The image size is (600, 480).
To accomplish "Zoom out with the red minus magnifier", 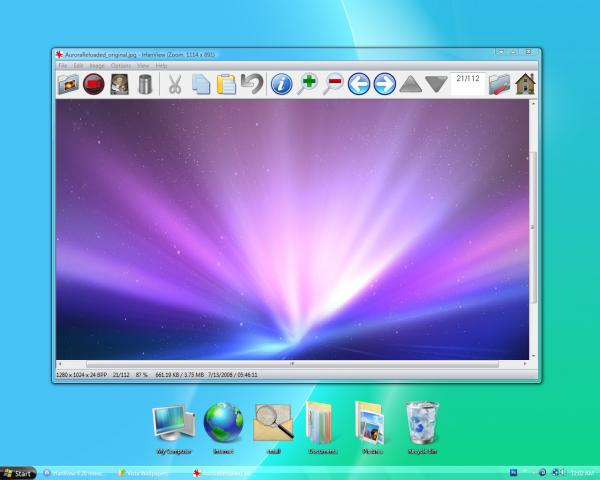I will 333,85.
